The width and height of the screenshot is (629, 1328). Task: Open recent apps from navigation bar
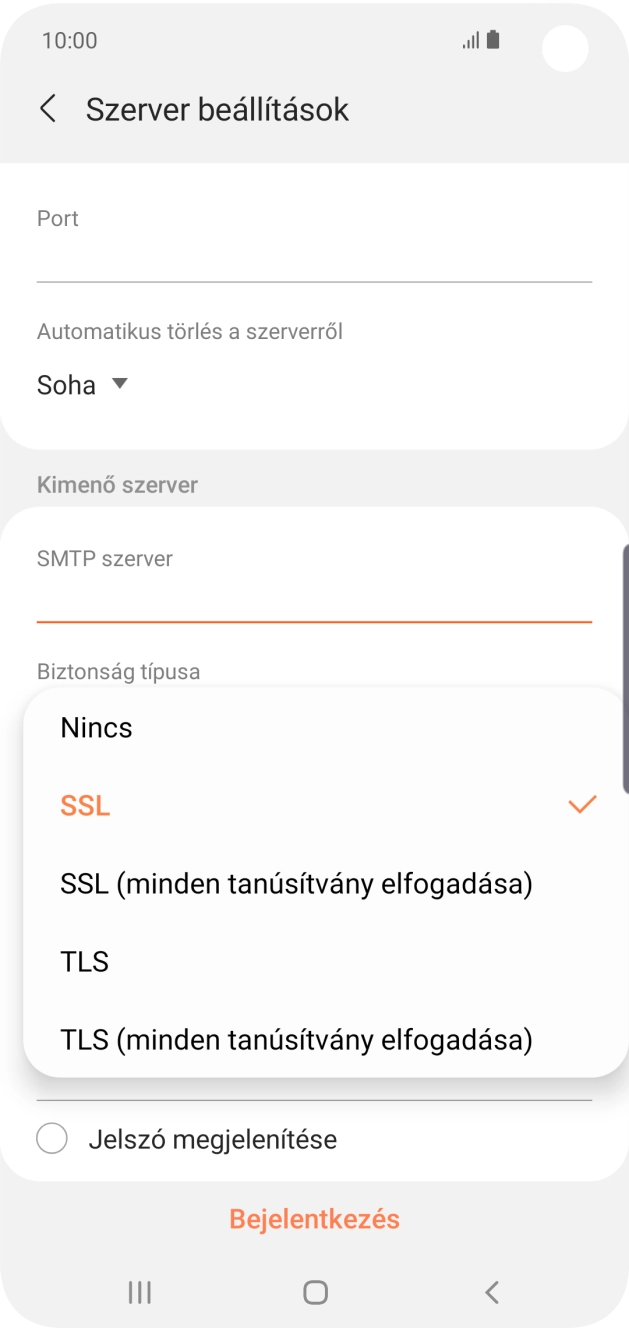[x=139, y=1291]
